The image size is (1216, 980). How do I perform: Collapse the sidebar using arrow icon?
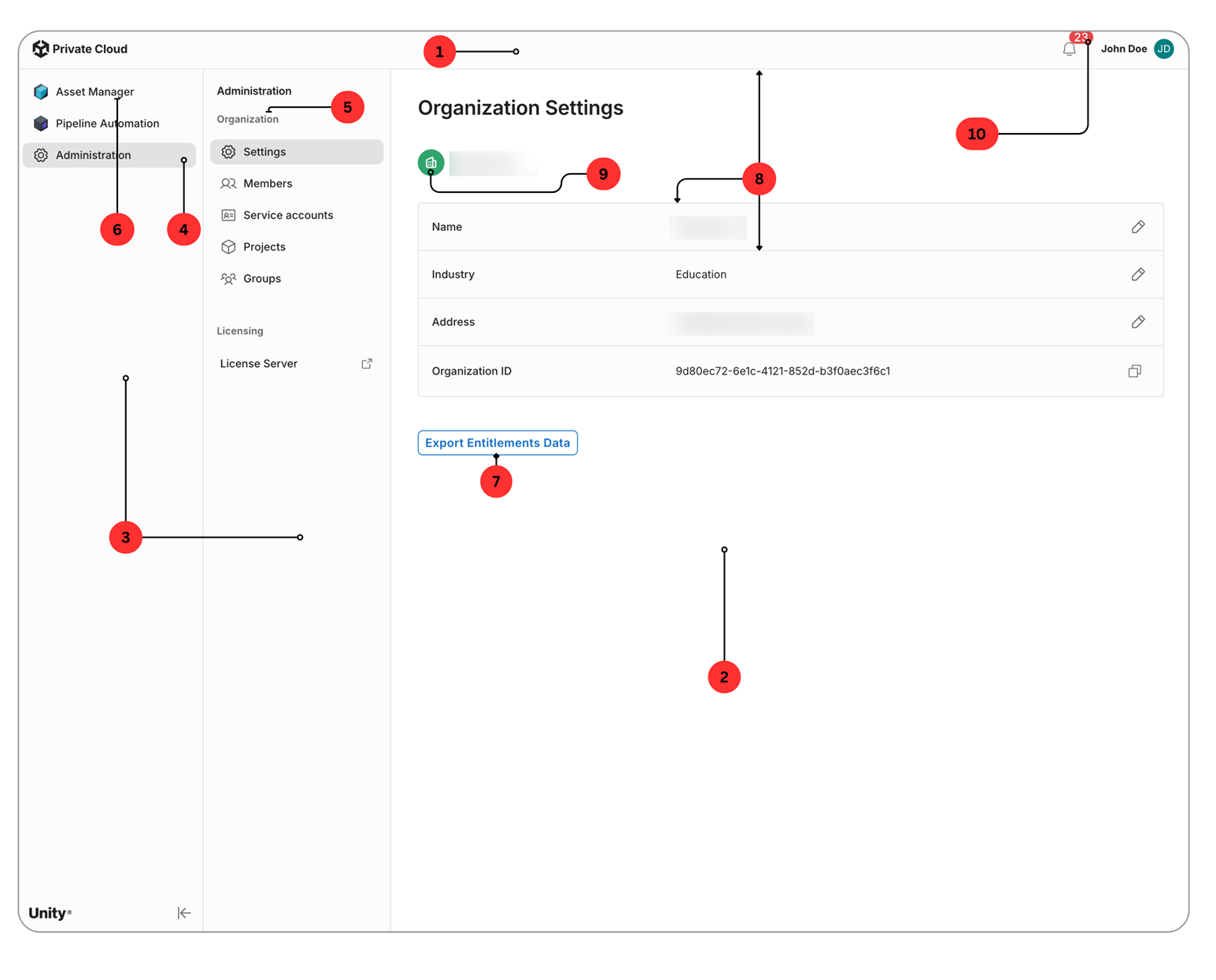[184, 913]
